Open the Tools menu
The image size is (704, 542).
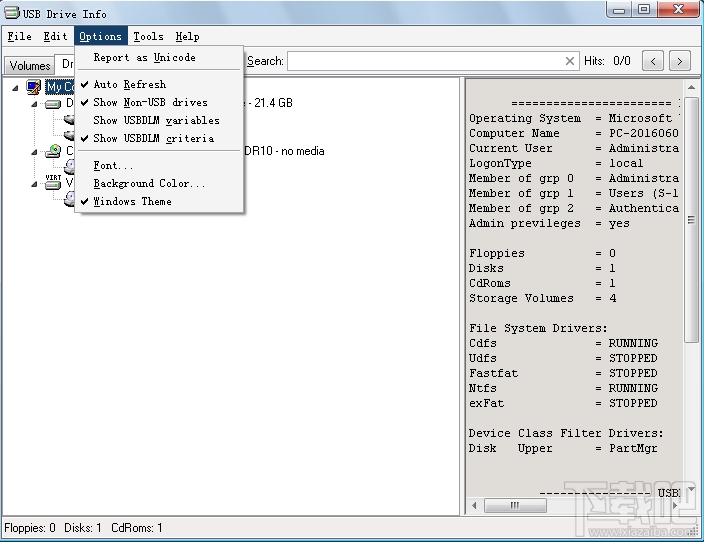tap(149, 36)
